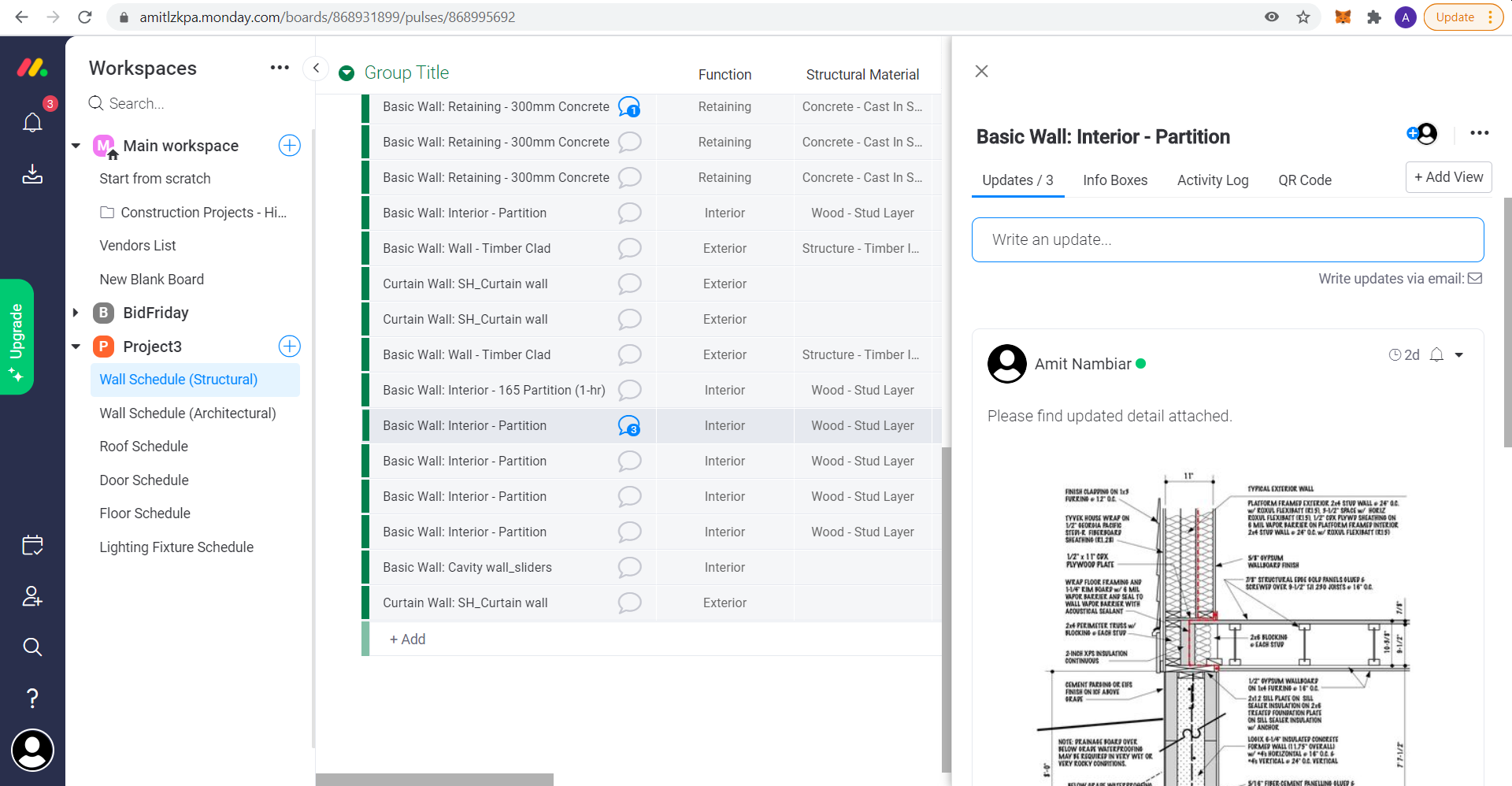
Task: Open the monday.com home logo
Action: 32,68
